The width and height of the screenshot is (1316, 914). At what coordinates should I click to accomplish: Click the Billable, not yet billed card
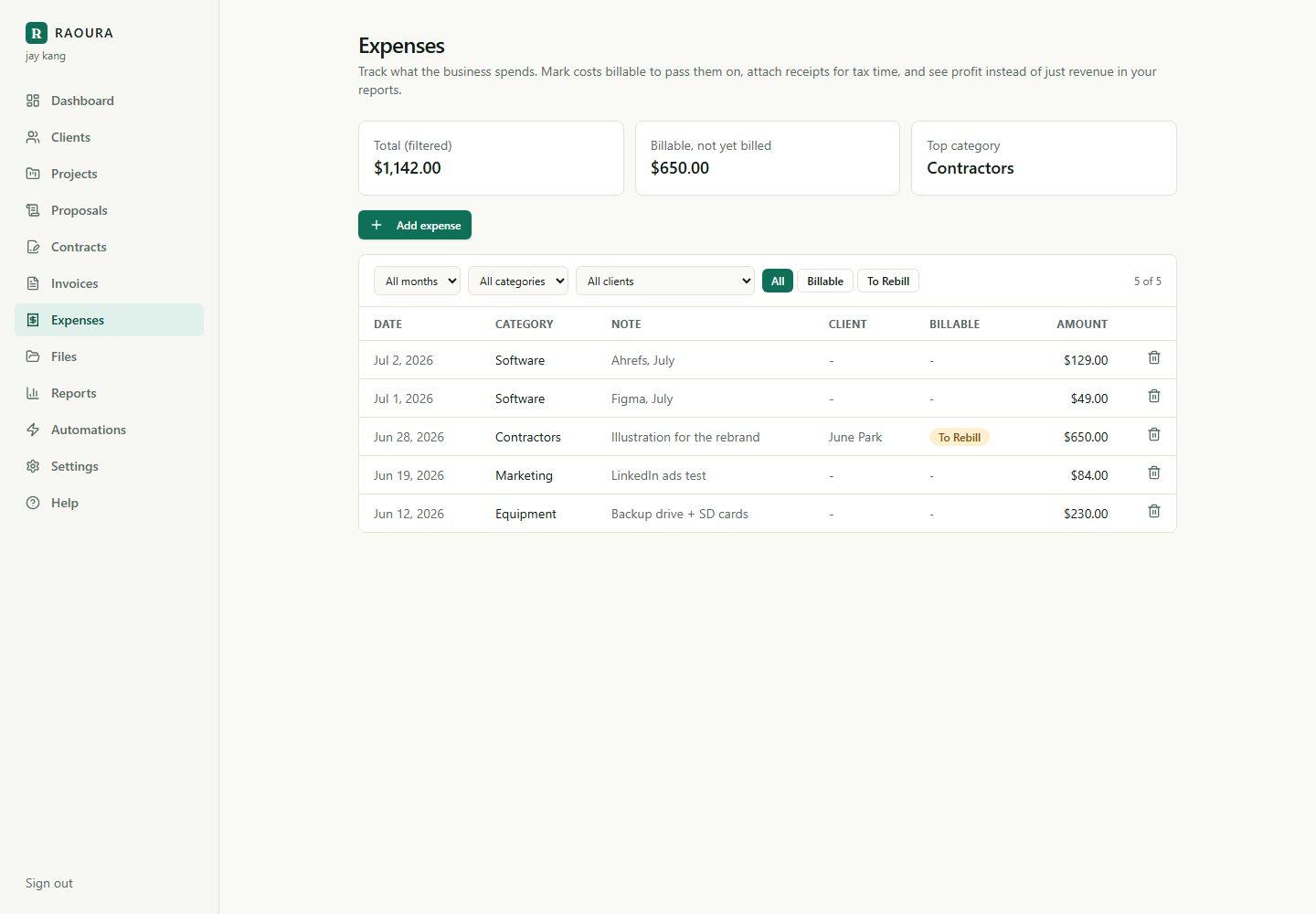pos(768,158)
